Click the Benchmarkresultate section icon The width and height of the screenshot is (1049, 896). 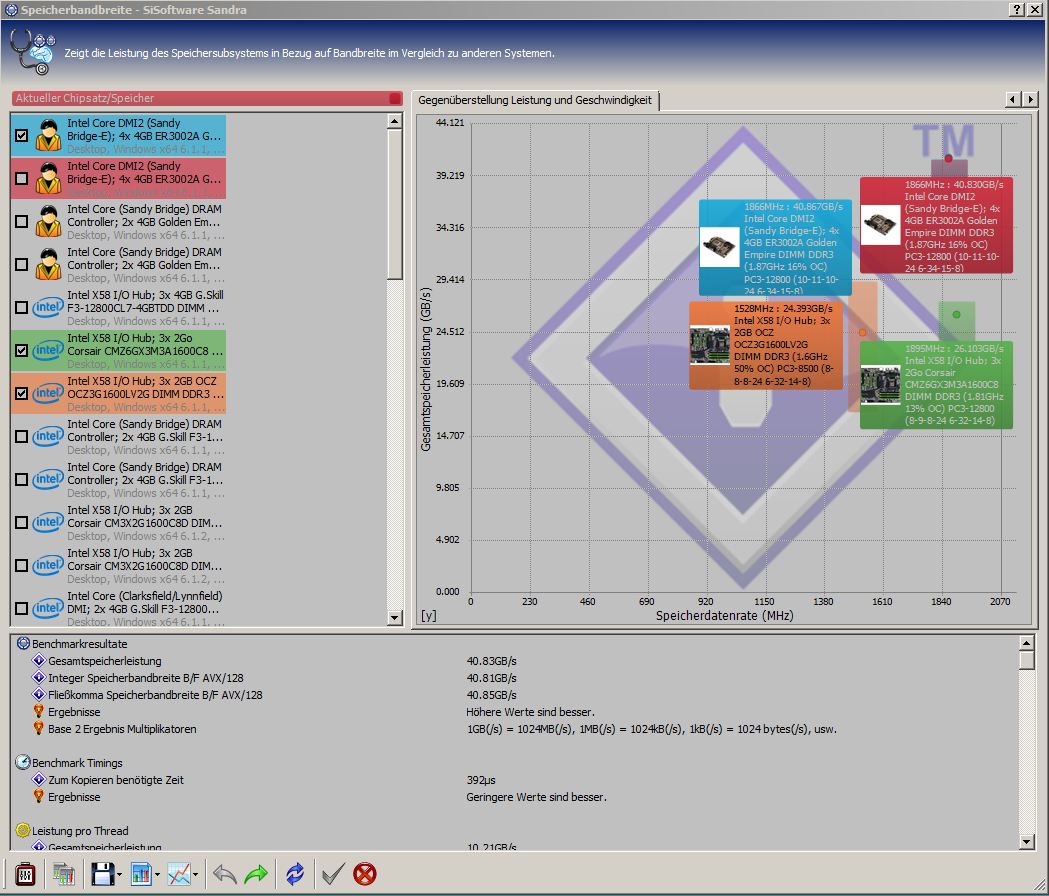pyautogui.click(x=23, y=643)
